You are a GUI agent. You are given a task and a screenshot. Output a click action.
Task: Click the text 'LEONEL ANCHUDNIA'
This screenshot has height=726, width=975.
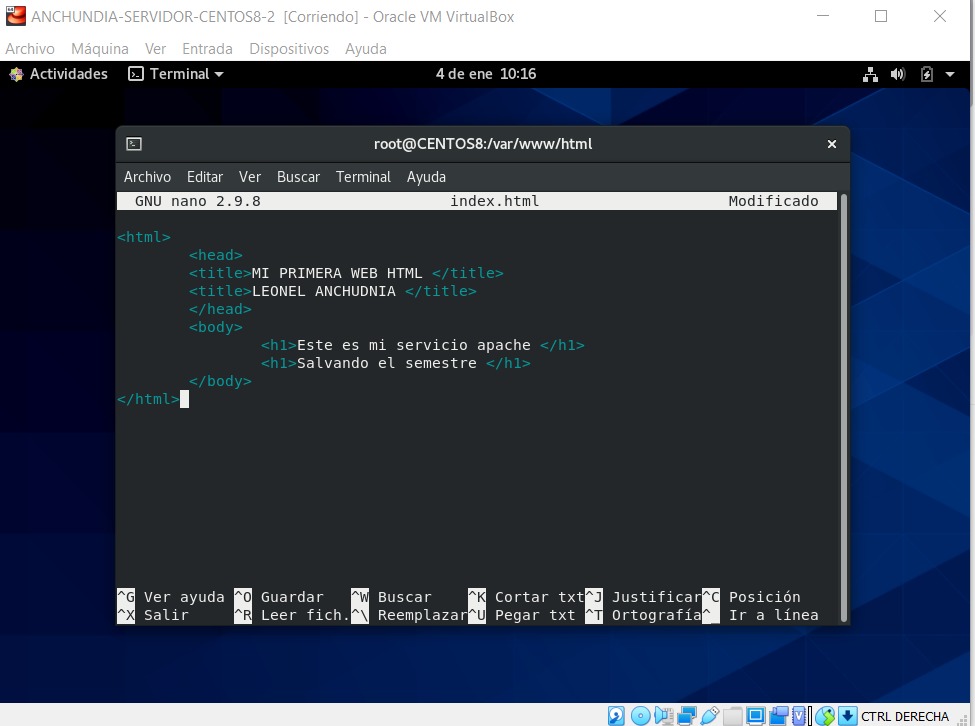click(x=323, y=292)
